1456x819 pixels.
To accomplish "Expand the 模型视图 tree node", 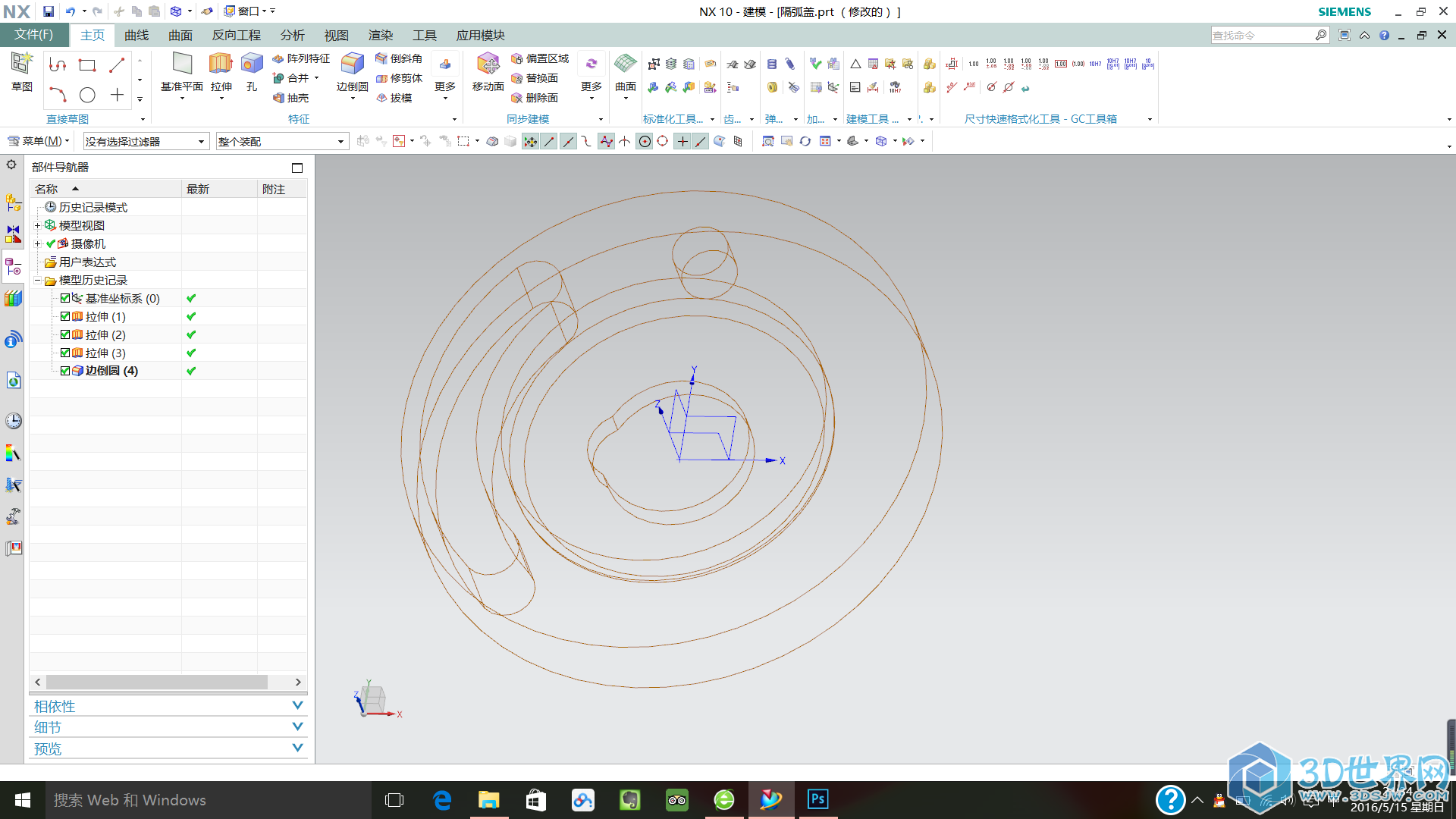I will click(x=37, y=225).
